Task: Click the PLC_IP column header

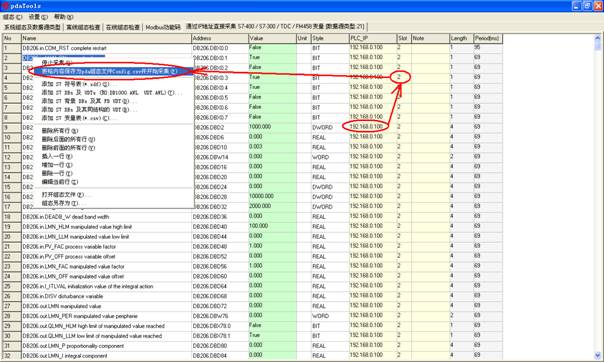Action: point(373,38)
